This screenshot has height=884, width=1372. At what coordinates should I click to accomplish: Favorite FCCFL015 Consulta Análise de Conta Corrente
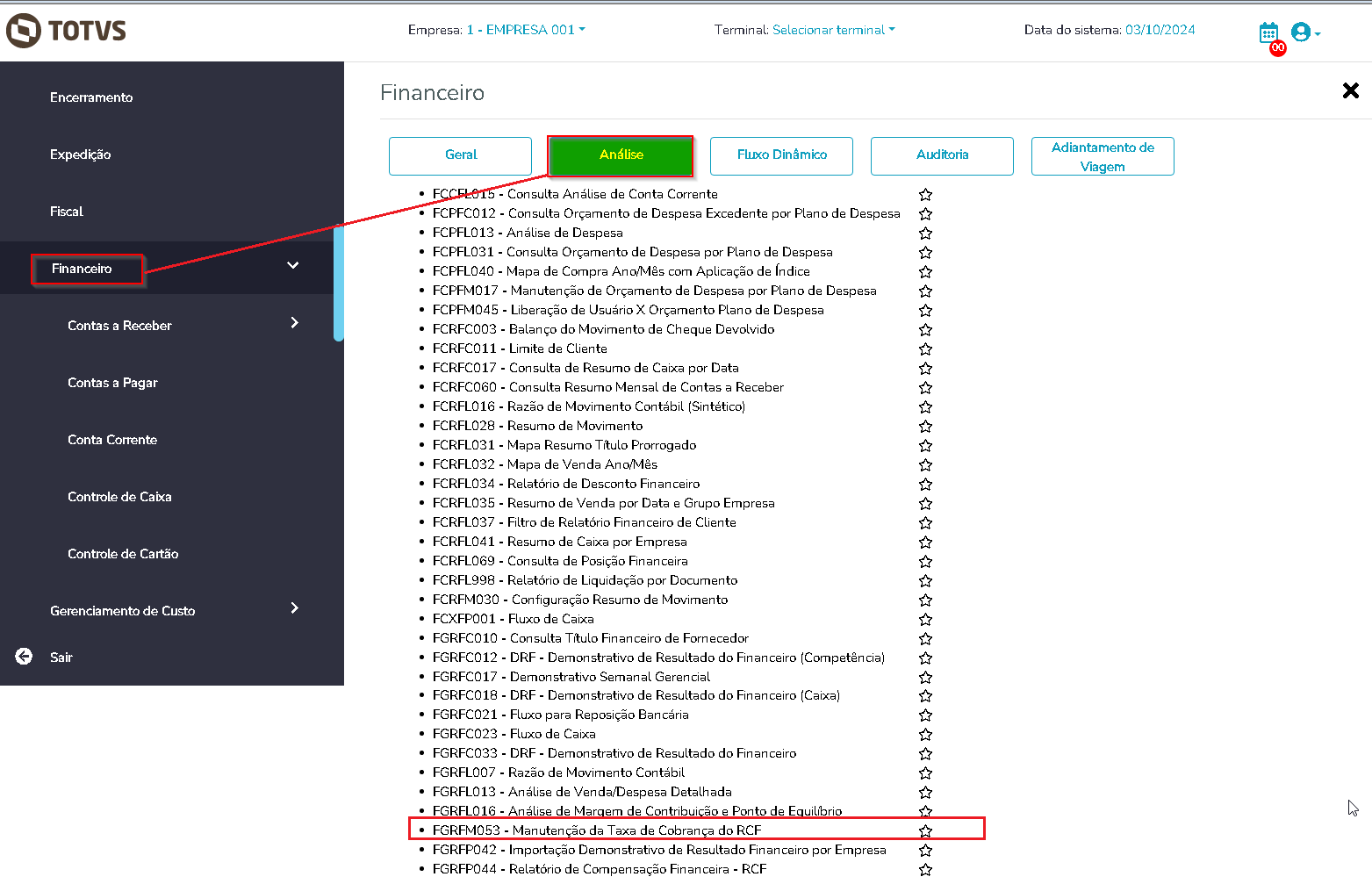tap(925, 195)
